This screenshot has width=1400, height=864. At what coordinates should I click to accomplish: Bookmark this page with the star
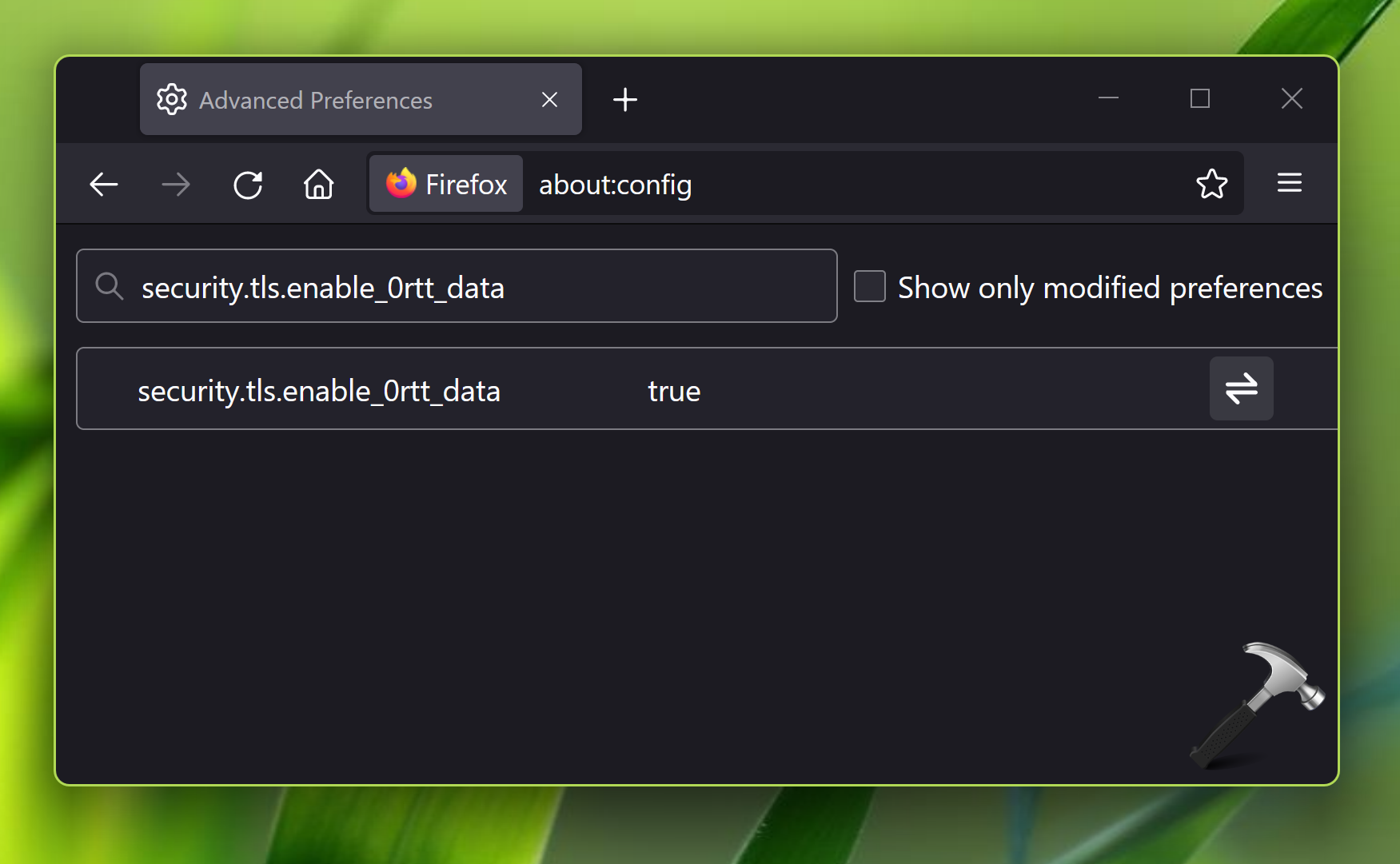tap(1211, 184)
